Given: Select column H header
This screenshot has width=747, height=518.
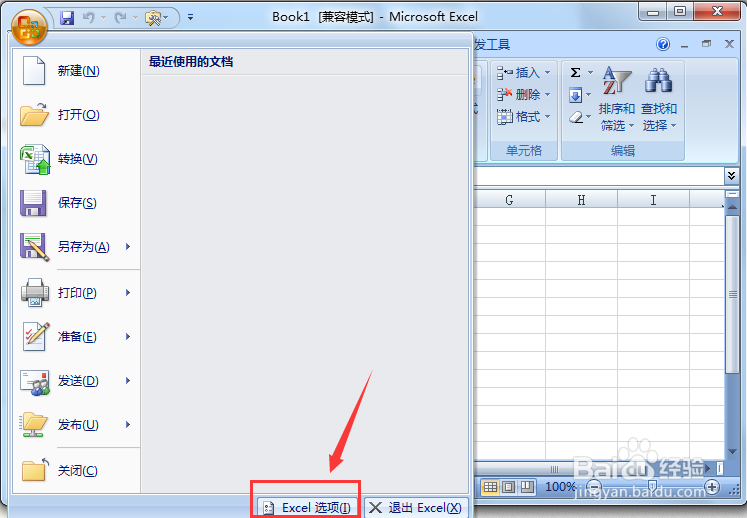Looking at the screenshot, I should [581, 200].
